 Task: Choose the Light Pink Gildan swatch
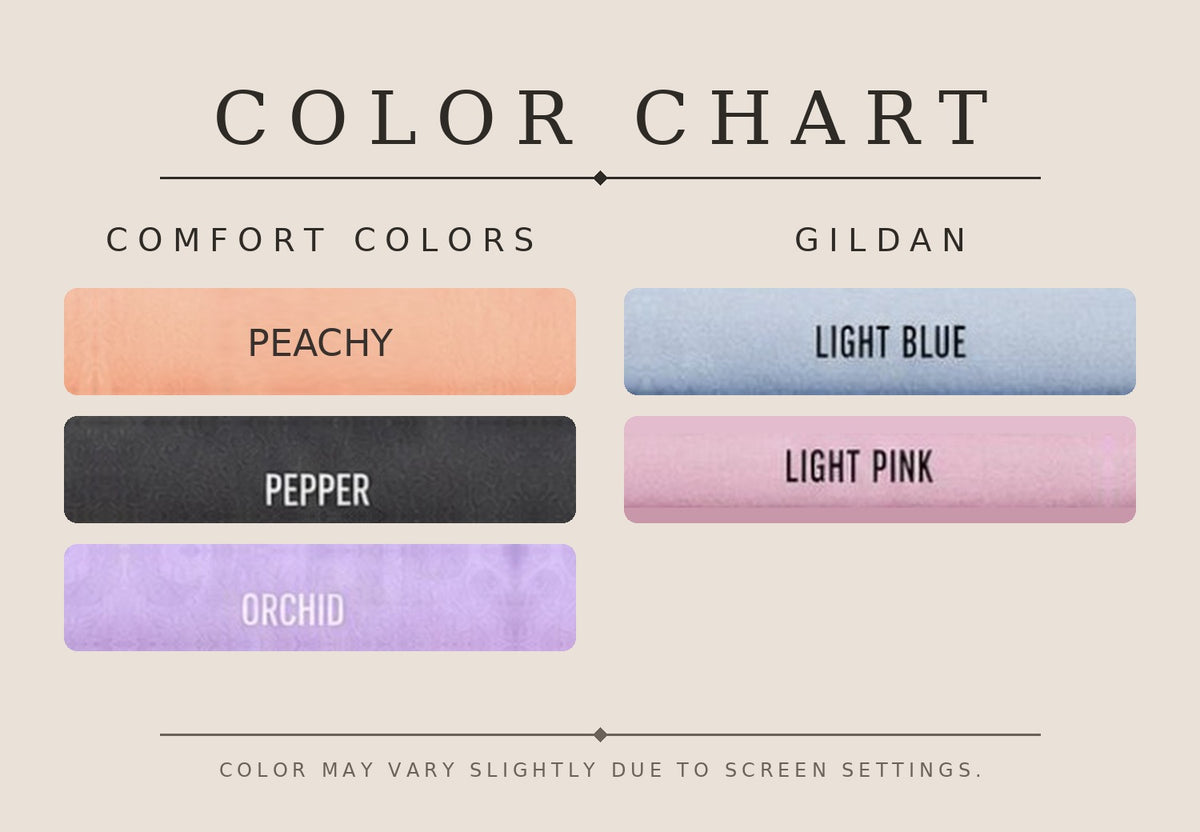[880, 469]
